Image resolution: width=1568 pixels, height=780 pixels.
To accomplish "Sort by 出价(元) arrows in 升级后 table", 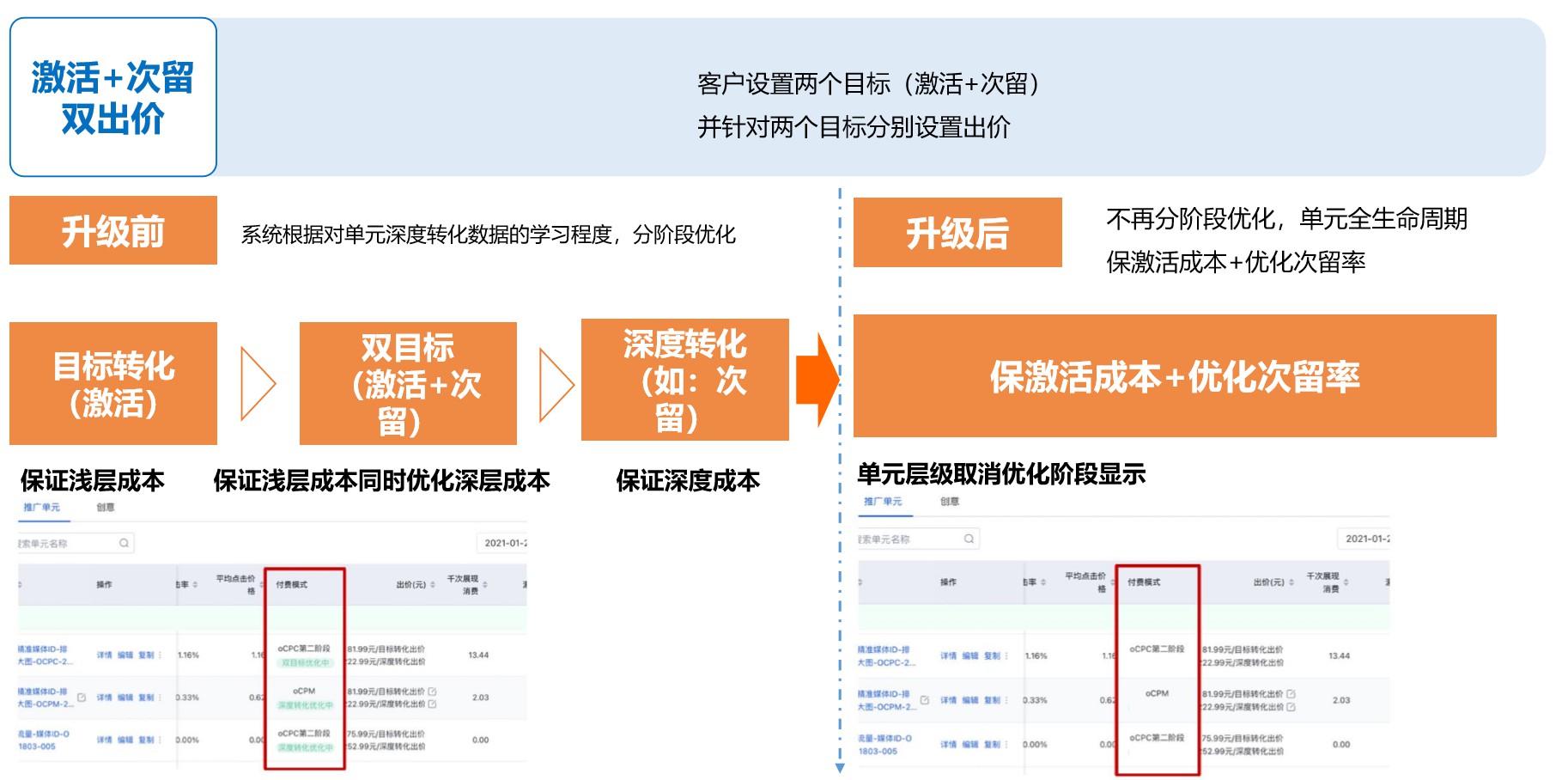I will (x=1291, y=582).
